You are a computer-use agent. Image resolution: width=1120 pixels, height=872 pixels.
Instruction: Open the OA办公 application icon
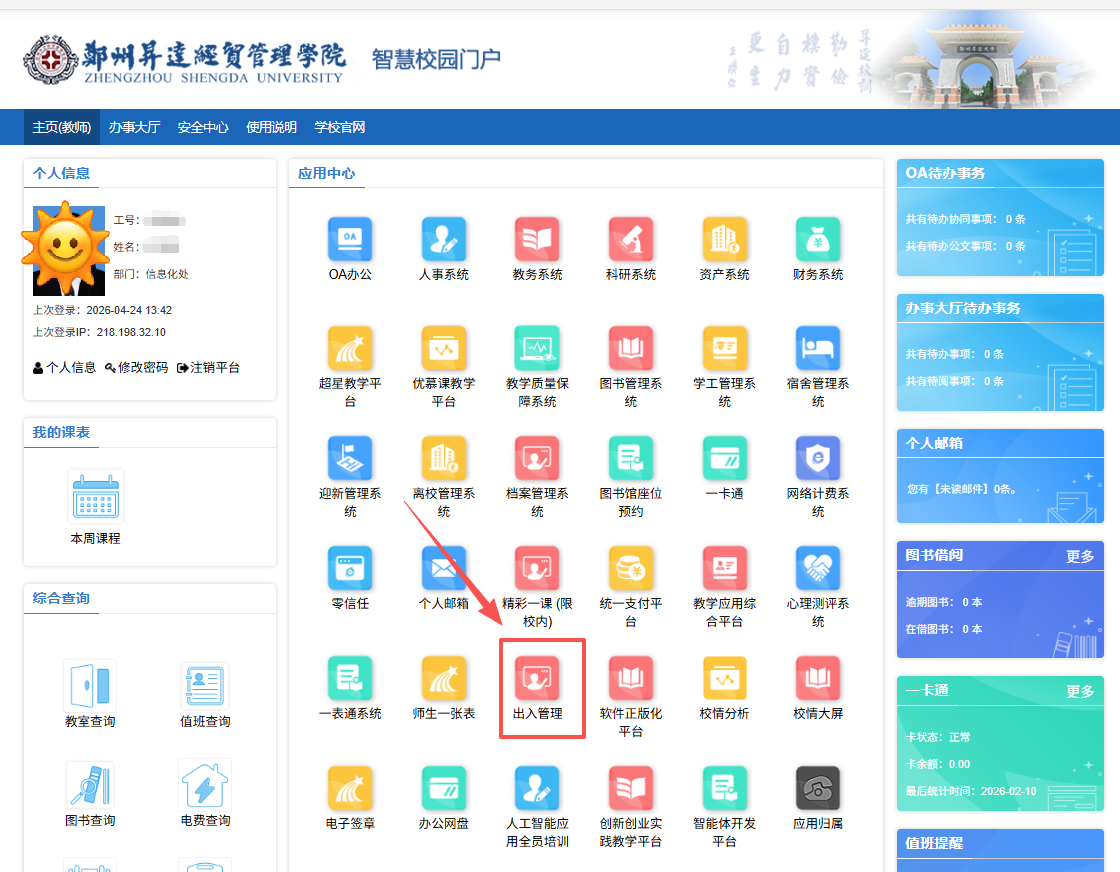[349, 239]
